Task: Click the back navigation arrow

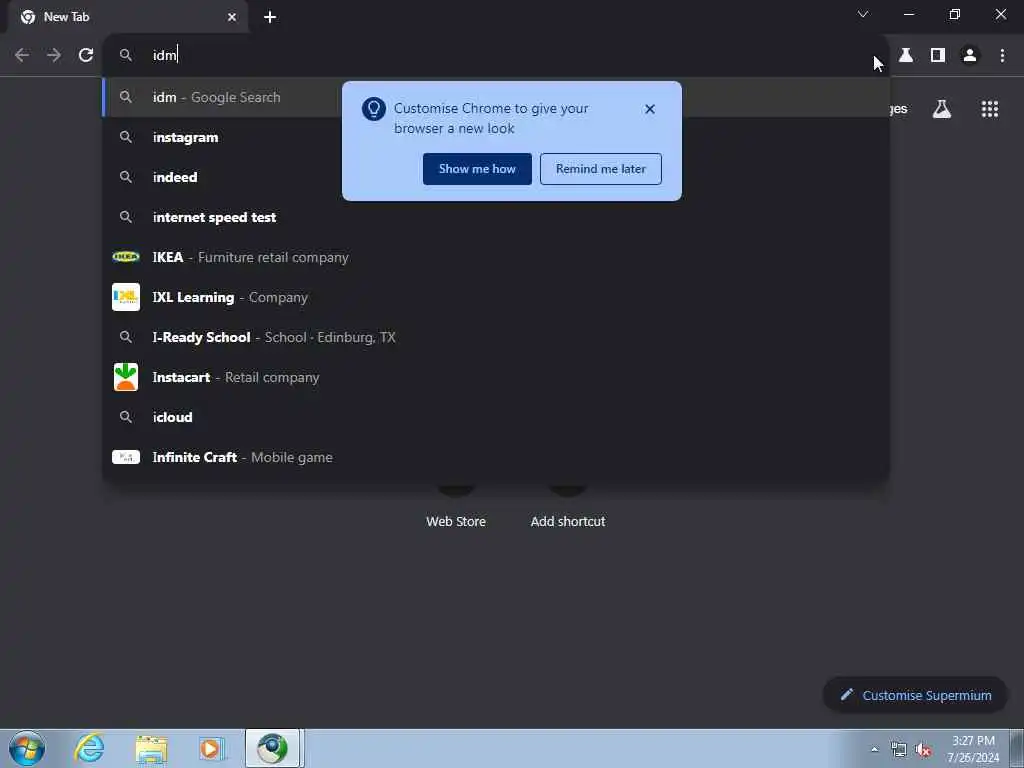Action: pos(22,56)
